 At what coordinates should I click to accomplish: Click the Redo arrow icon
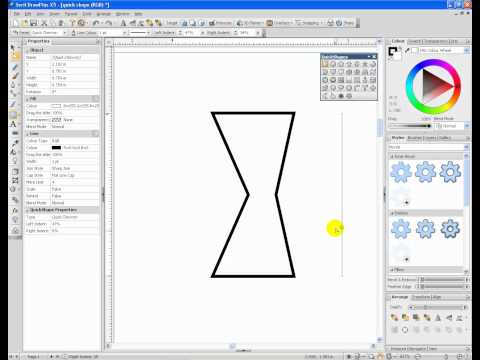click(x=108, y=23)
